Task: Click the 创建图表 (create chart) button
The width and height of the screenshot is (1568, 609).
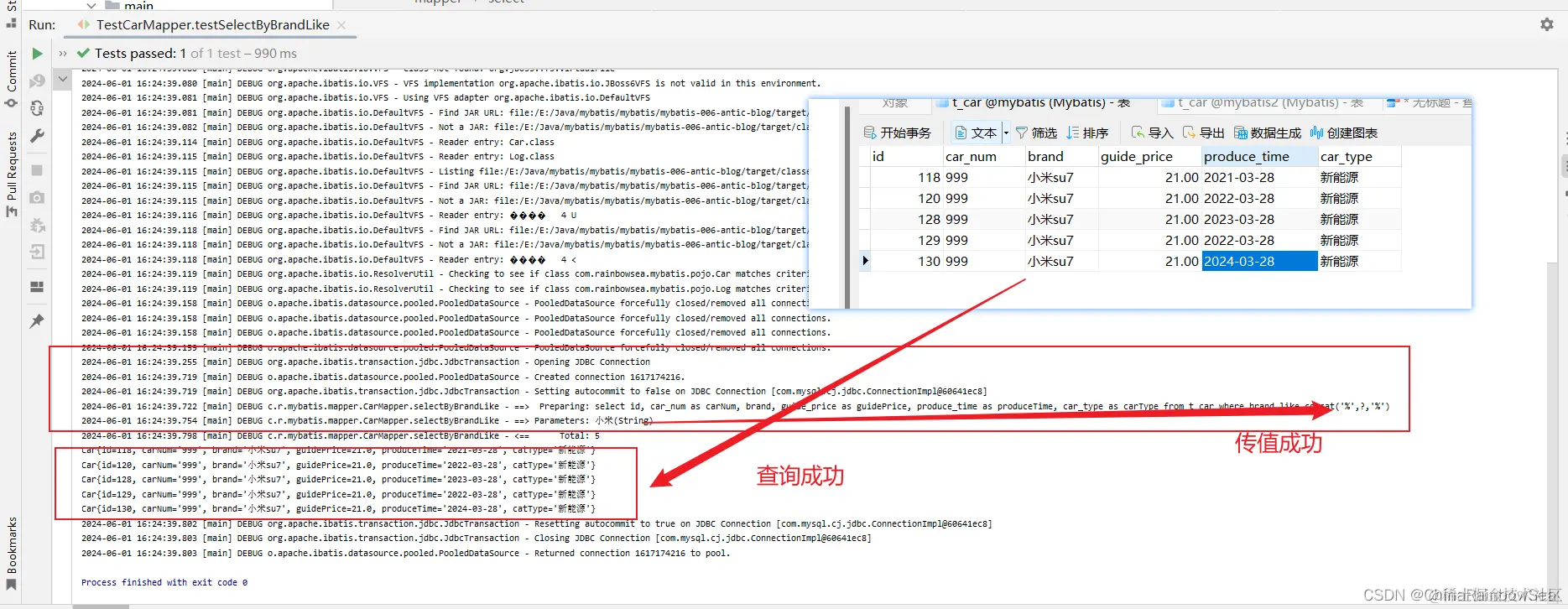Action: tap(1344, 133)
